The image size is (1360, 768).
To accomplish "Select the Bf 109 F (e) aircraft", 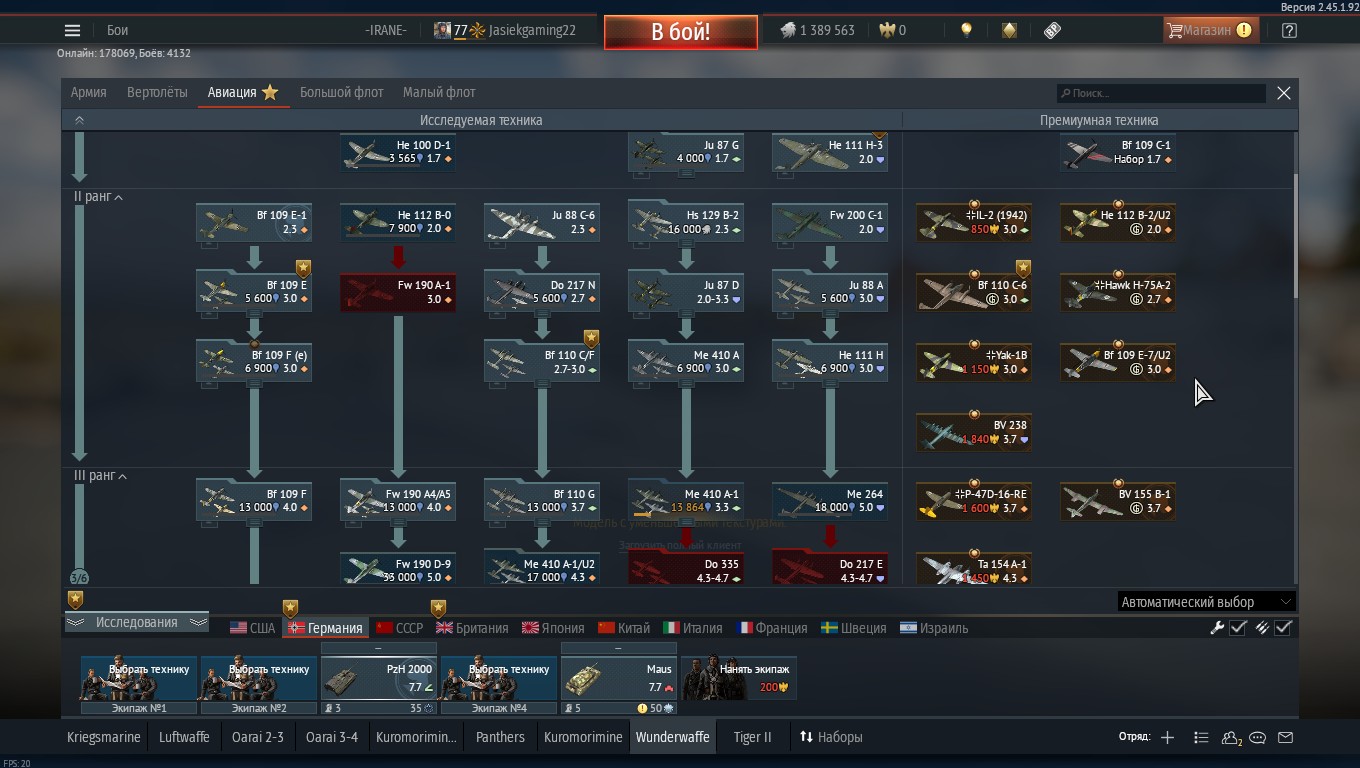I will pyautogui.click(x=254, y=361).
